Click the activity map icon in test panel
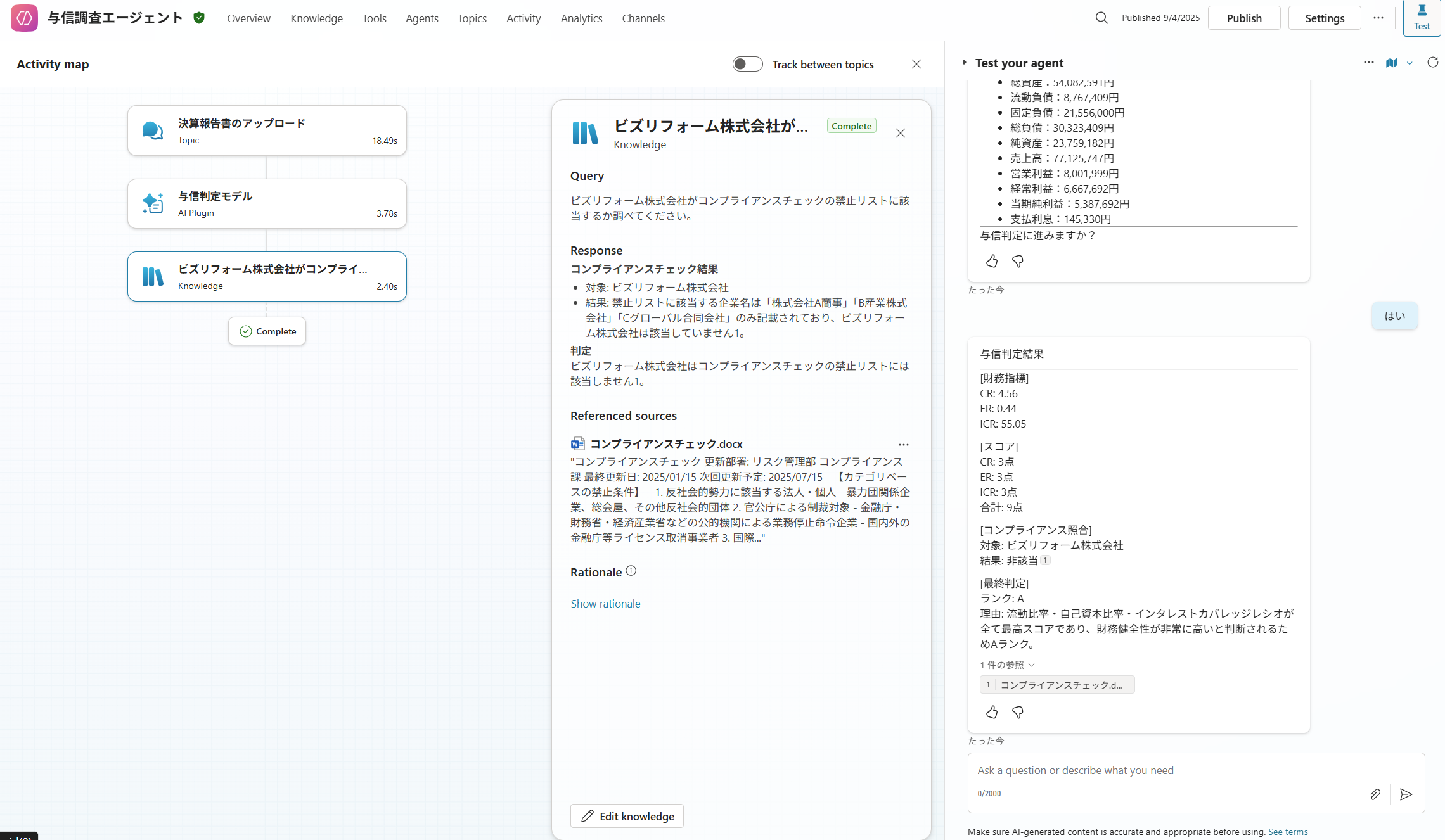Screen dimensions: 1445x840 (x=1391, y=63)
